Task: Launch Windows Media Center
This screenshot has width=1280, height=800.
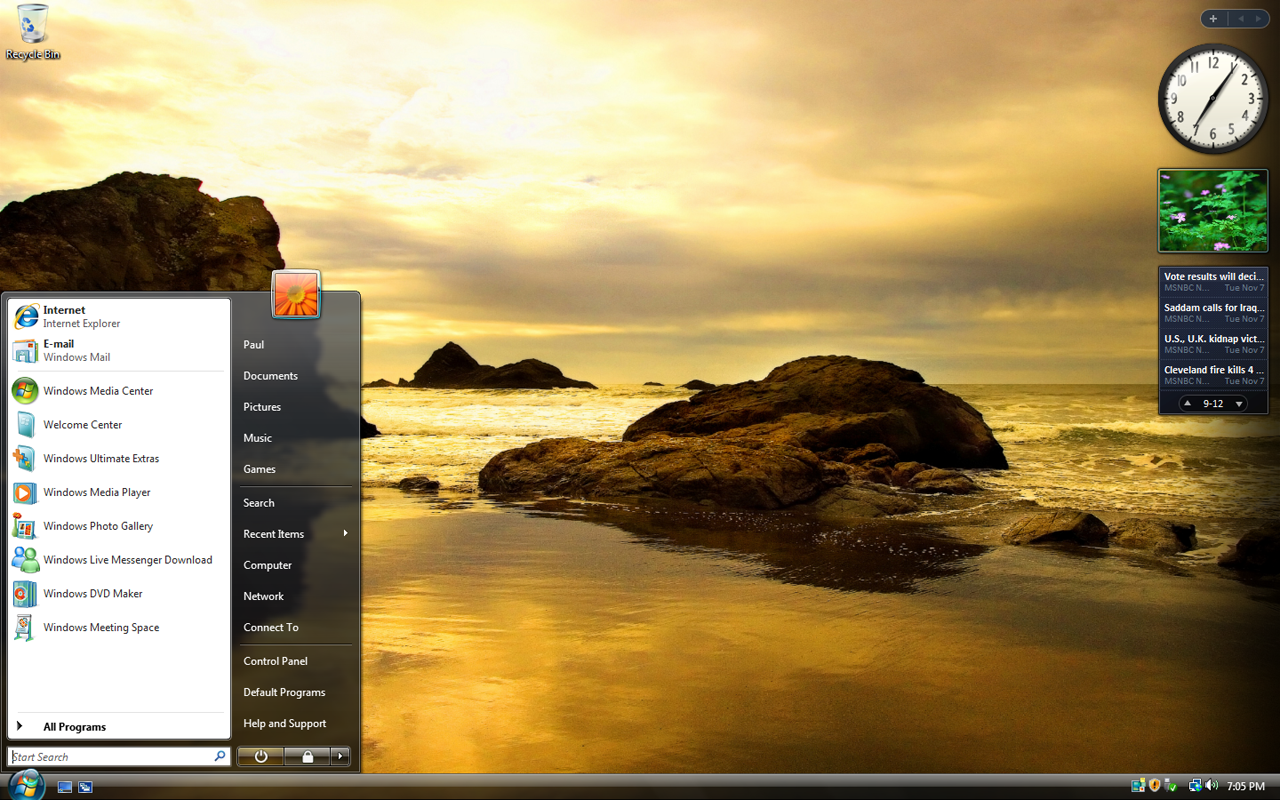Action: (119, 391)
